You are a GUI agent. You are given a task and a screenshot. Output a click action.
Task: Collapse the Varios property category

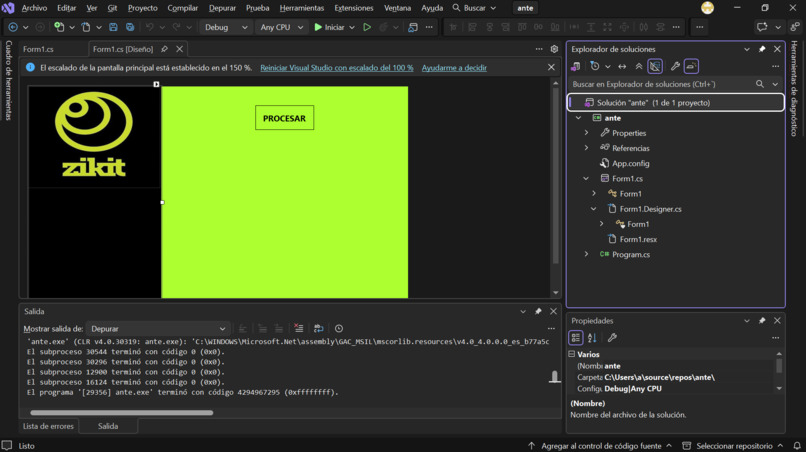[x=572, y=354]
